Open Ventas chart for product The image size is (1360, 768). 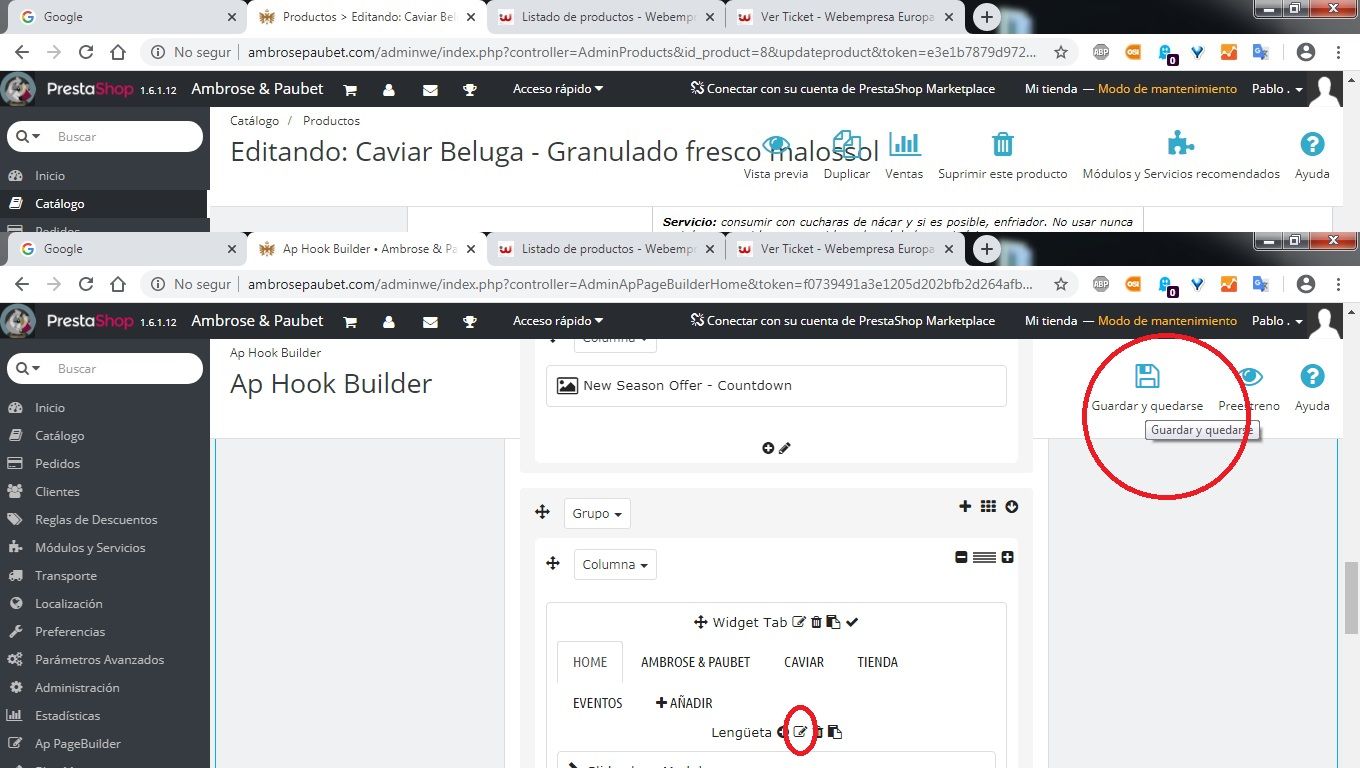coord(904,156)
